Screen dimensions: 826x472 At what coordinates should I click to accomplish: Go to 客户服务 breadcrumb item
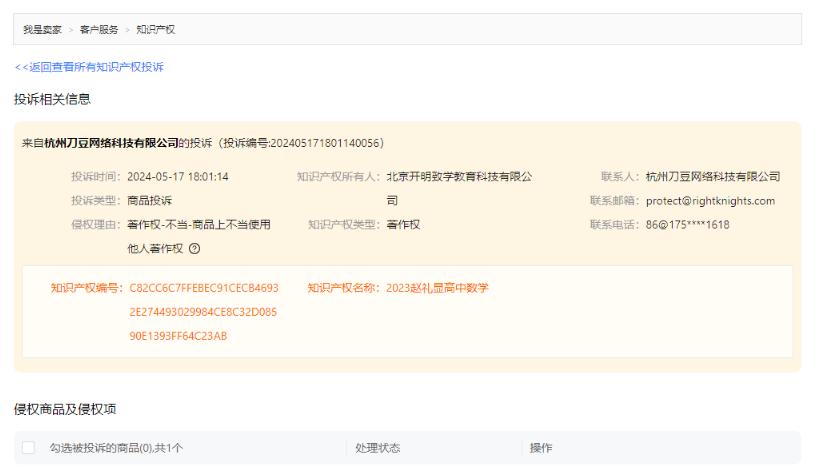tap(98, 29)
